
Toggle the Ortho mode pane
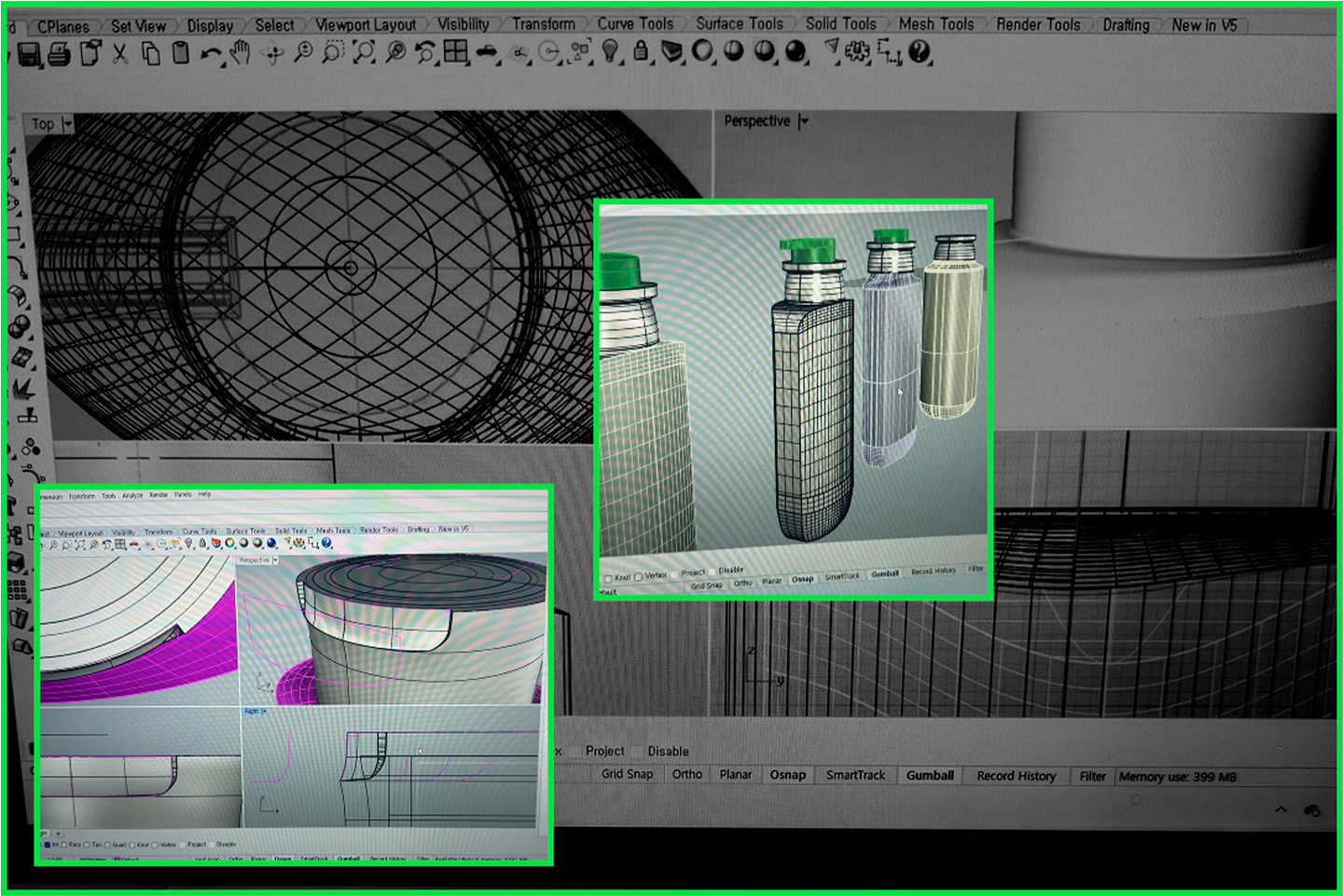point(687,774)
